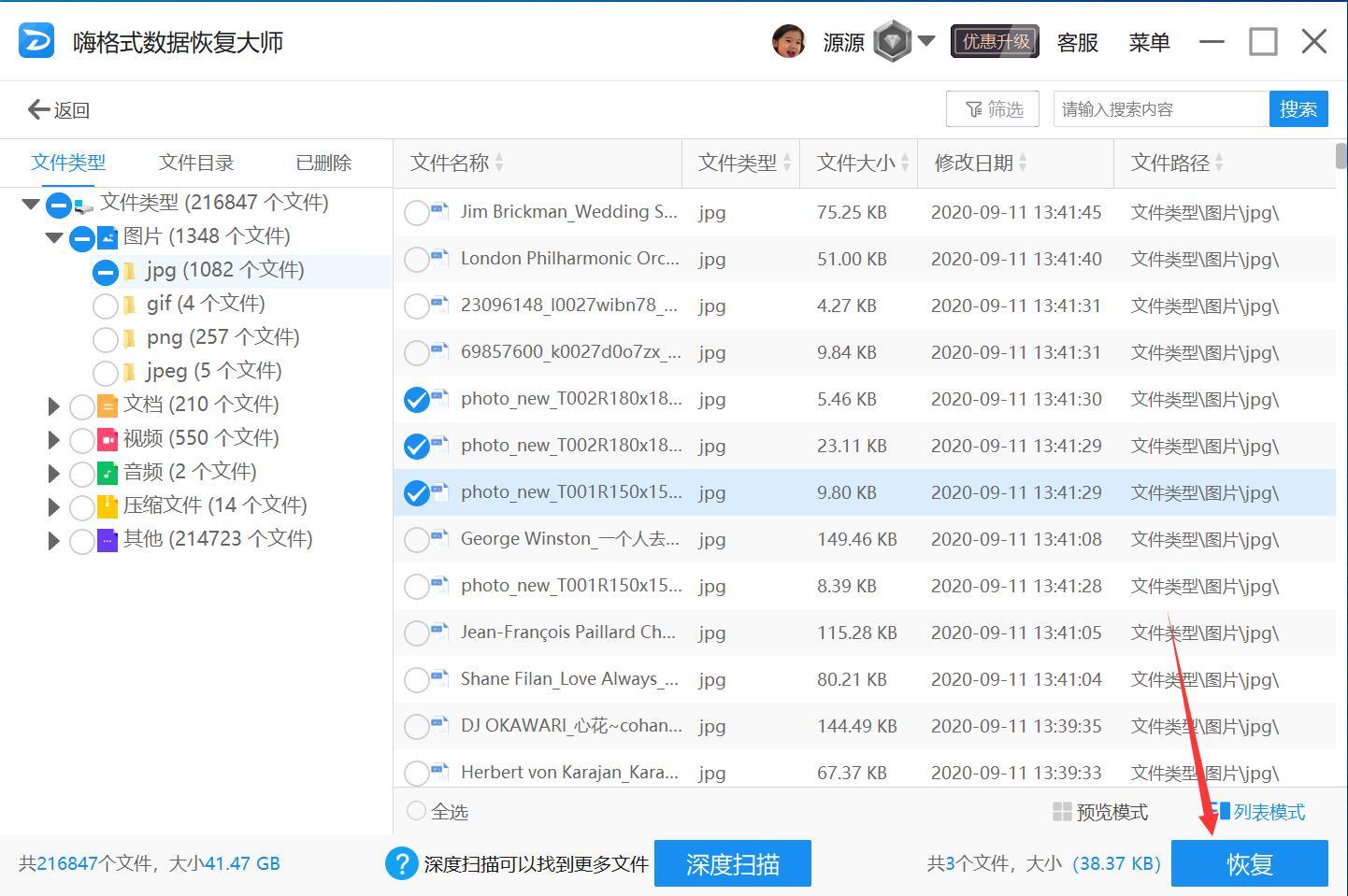Click the 文档 documents category icon
1348x896 pixels.
(x=108, y=405)
